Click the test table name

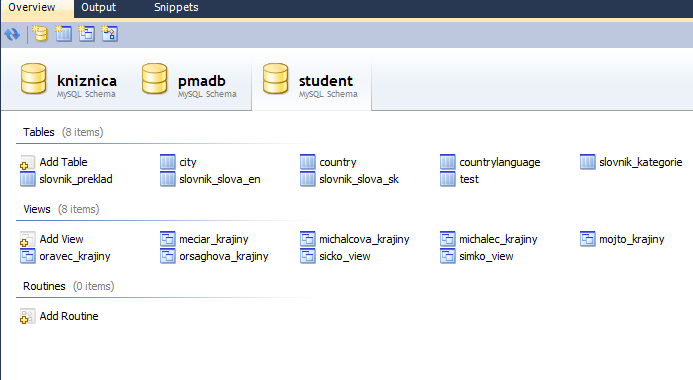(x=469, y=179)
